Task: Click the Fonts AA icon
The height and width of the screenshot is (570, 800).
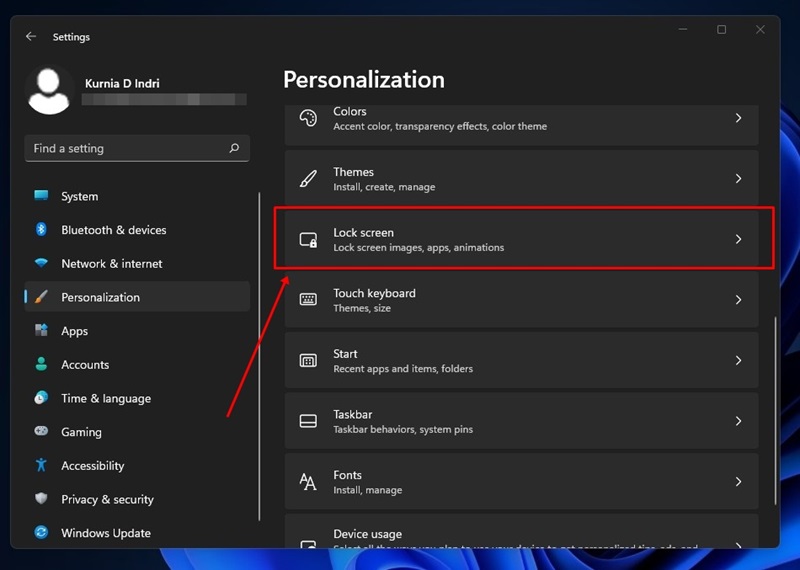Action: coord(308,481)
